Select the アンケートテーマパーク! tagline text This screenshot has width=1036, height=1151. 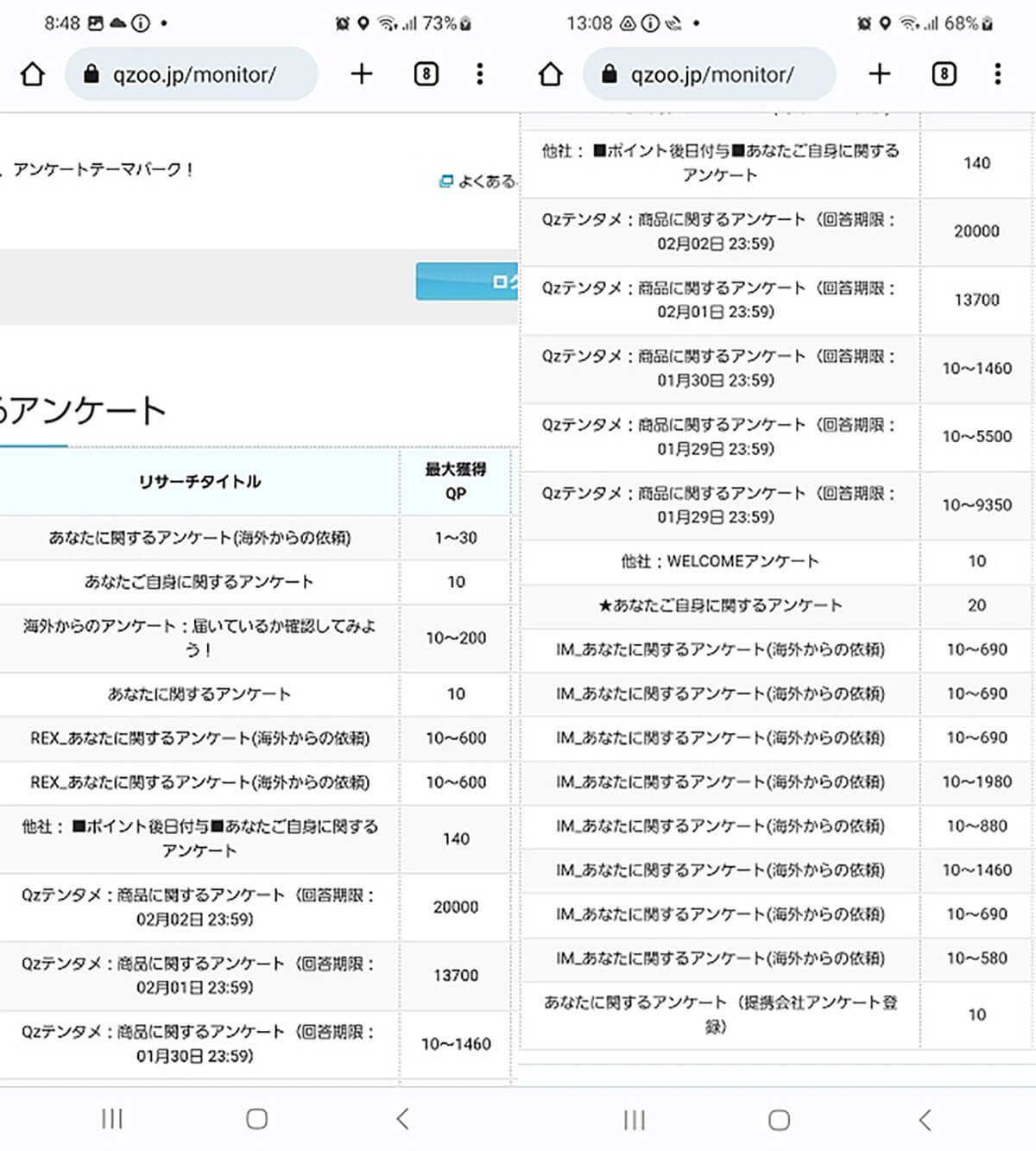tap(103, 170)
